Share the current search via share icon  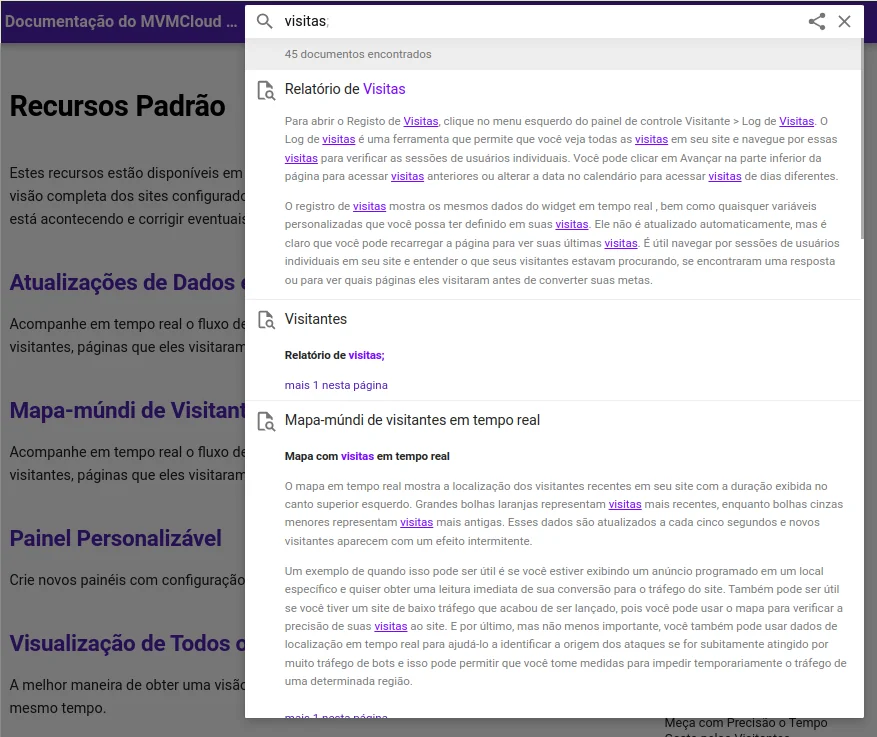tap(817, 21)
